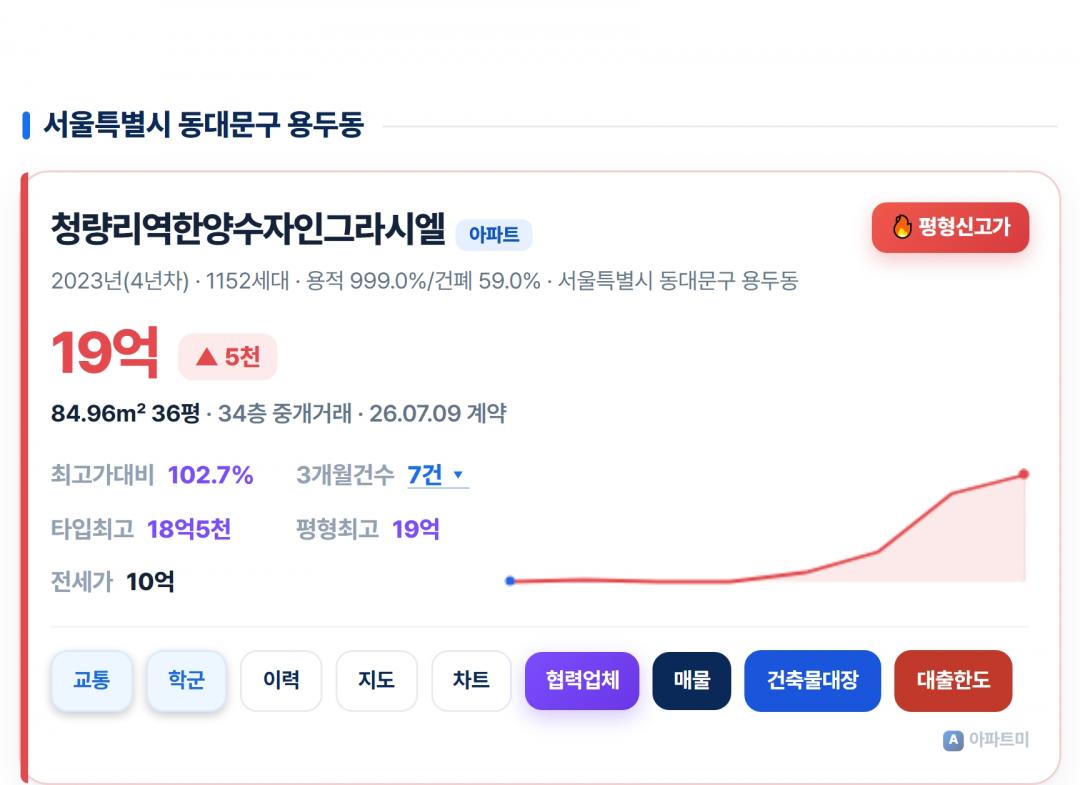
Task: Click the 아파트 type badge
Action: coord(494,235)
